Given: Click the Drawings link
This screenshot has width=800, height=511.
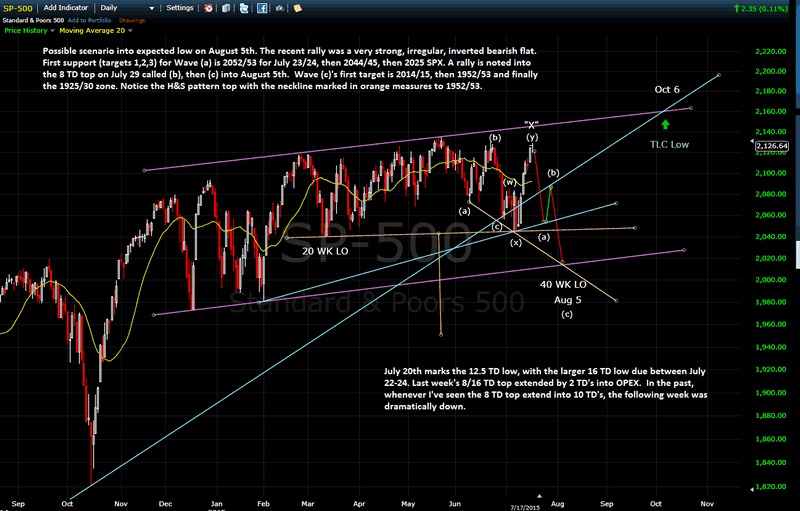Looking at the screenshot, I should [132, 20].
